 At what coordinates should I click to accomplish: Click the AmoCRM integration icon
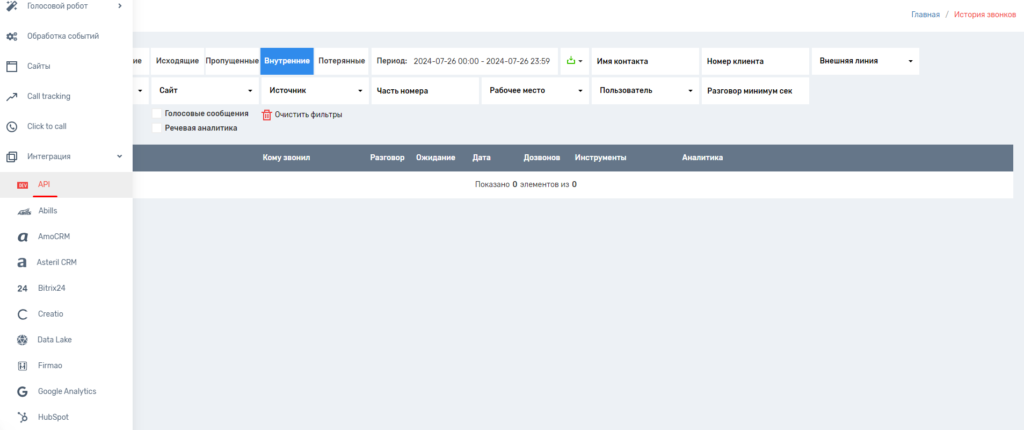22,237
